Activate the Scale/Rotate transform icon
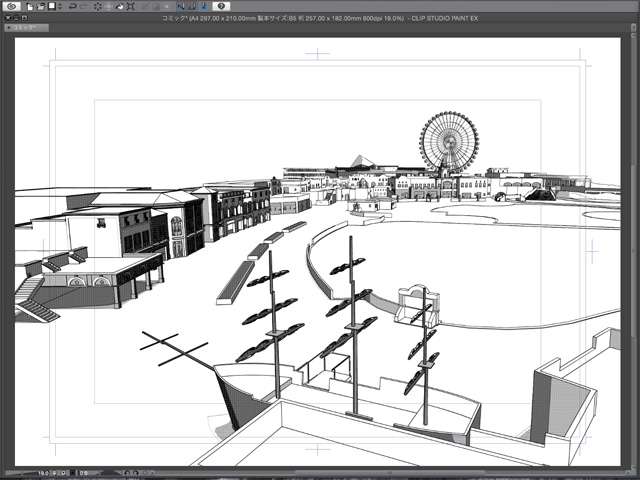The image size is (640, 480). 131,6
